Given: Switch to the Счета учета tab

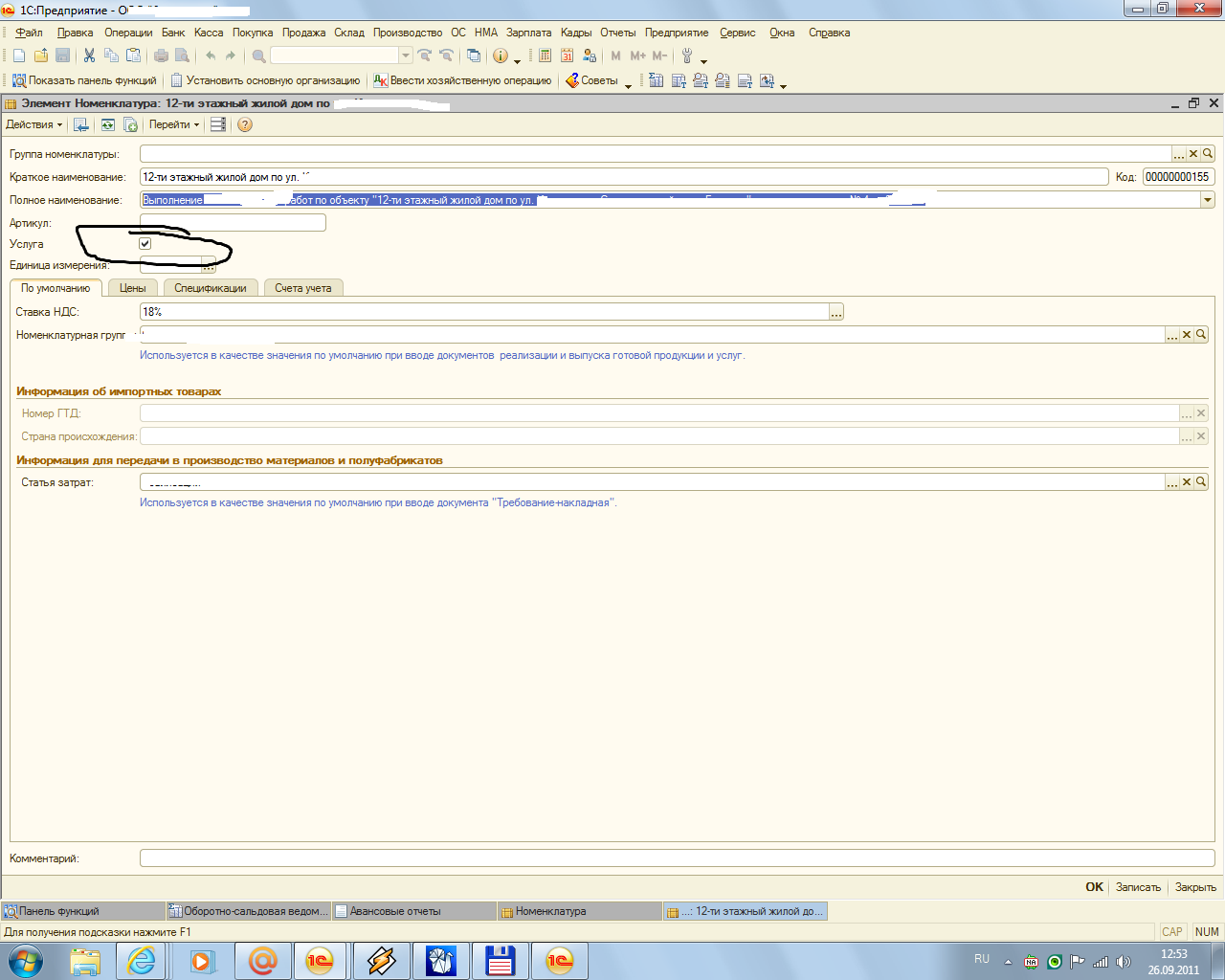Looking at the screenshot, I should tap(302, 288).
